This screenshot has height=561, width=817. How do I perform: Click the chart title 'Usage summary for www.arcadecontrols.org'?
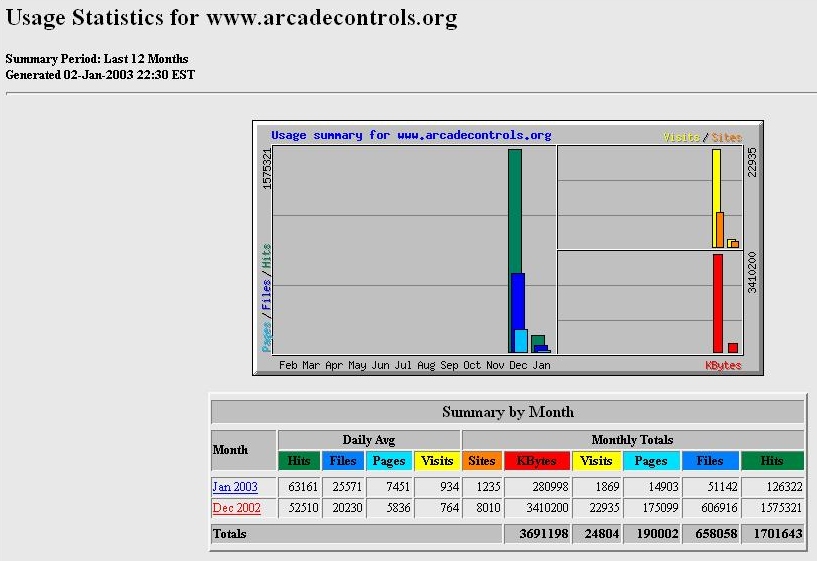click(411, 135)
